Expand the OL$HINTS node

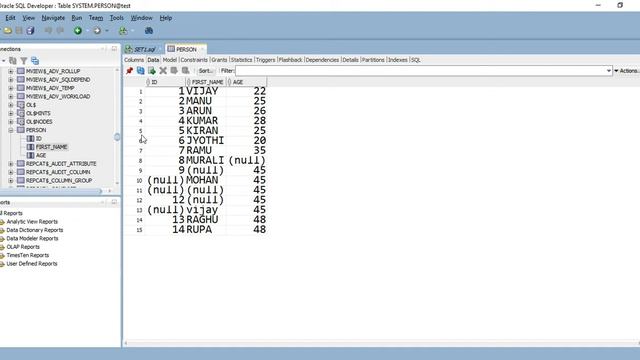coord(11,113)
